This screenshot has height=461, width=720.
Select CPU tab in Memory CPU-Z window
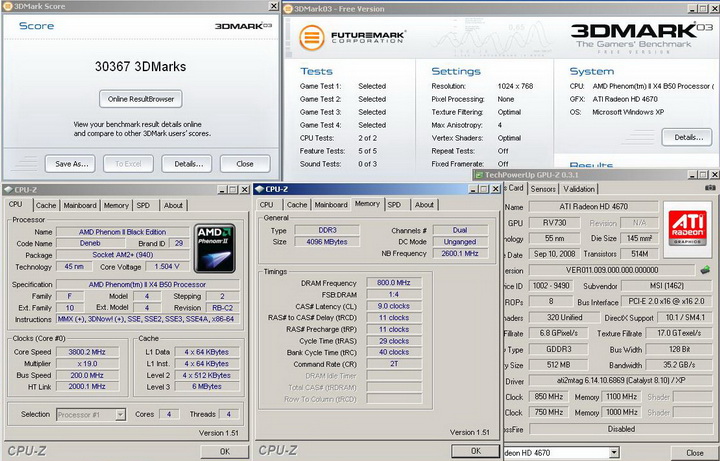[x=266, y=205]
